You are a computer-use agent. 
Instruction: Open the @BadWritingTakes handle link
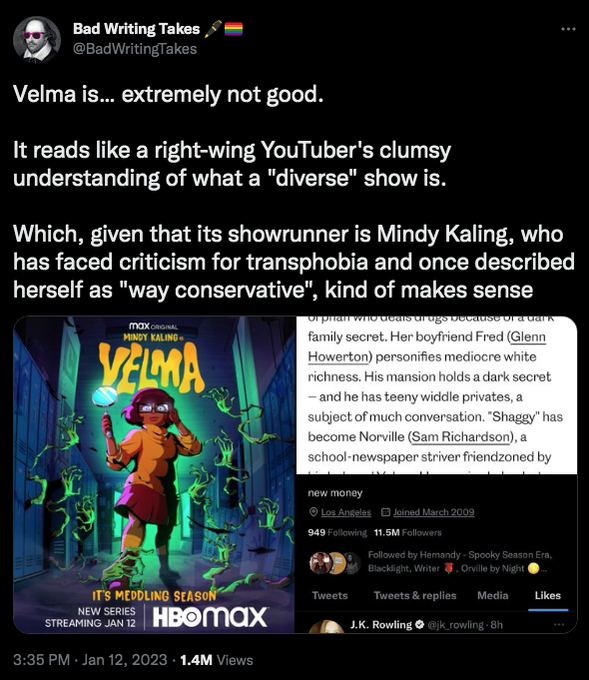(135, 49)
